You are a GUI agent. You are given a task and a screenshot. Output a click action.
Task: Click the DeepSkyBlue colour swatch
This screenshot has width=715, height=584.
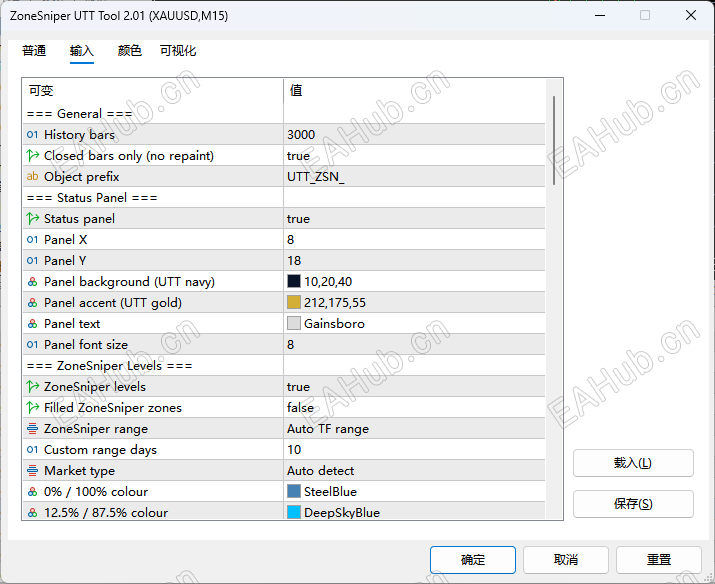point(294,512)
